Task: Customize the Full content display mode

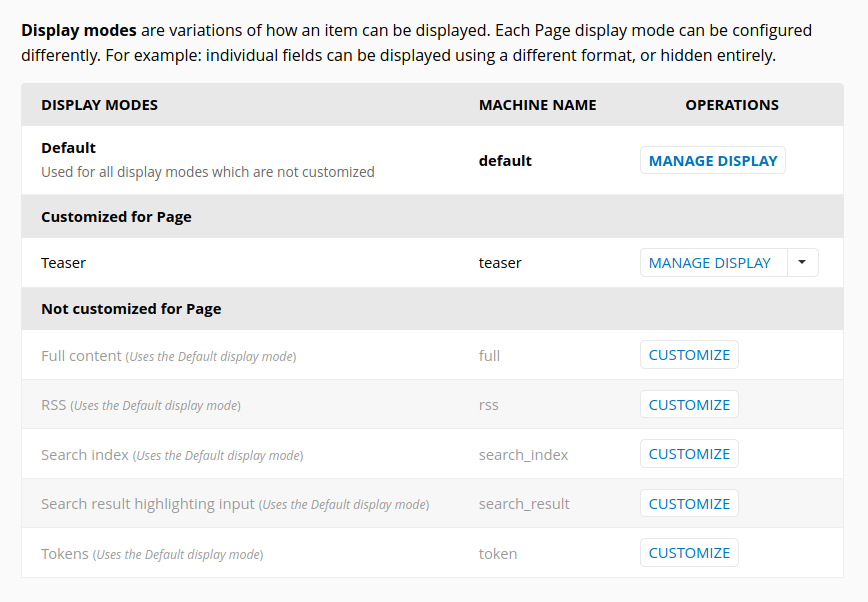Action: tap(689, 354)
